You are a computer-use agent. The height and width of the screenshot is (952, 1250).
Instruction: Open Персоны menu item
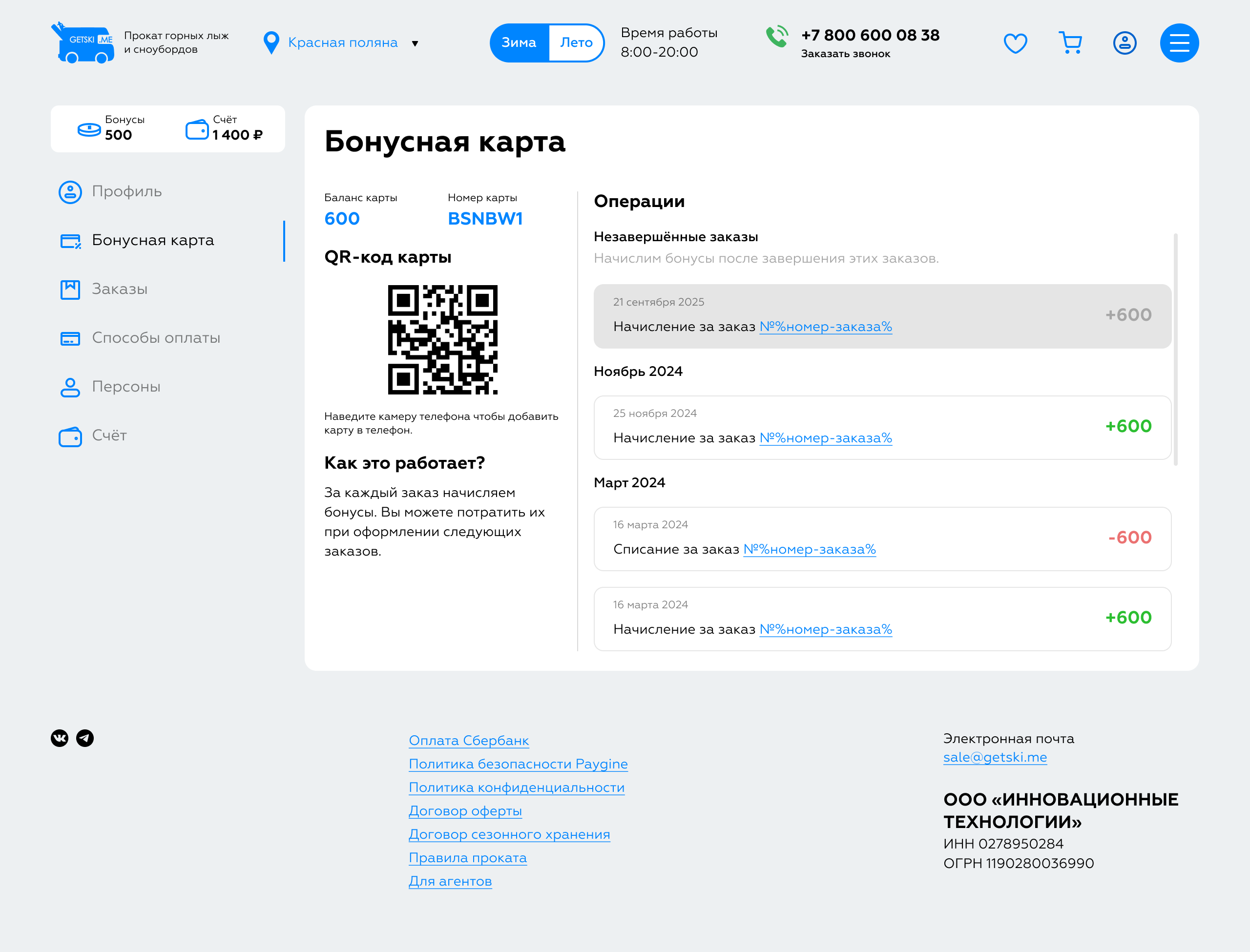(x=126, y=387)
